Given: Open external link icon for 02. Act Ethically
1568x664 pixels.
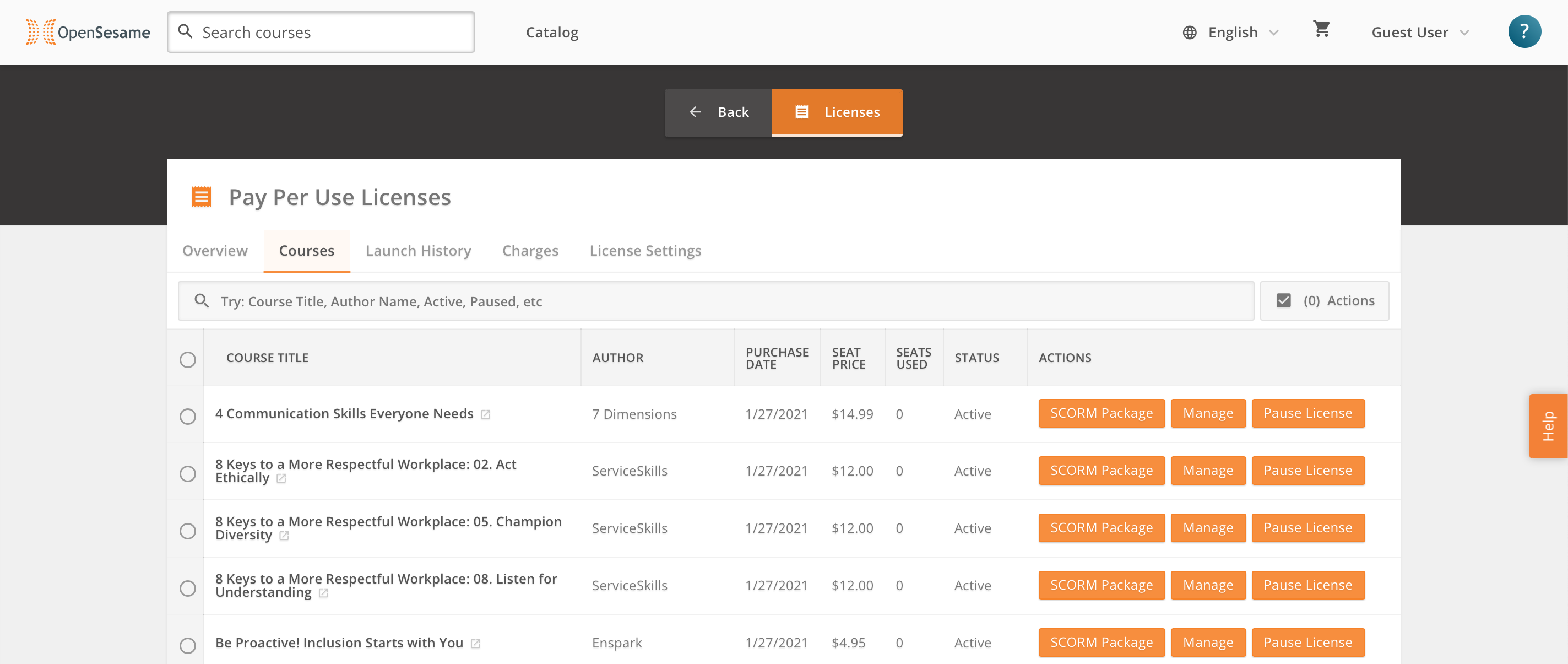Looking at the screenshot, I should click(281, 479).
